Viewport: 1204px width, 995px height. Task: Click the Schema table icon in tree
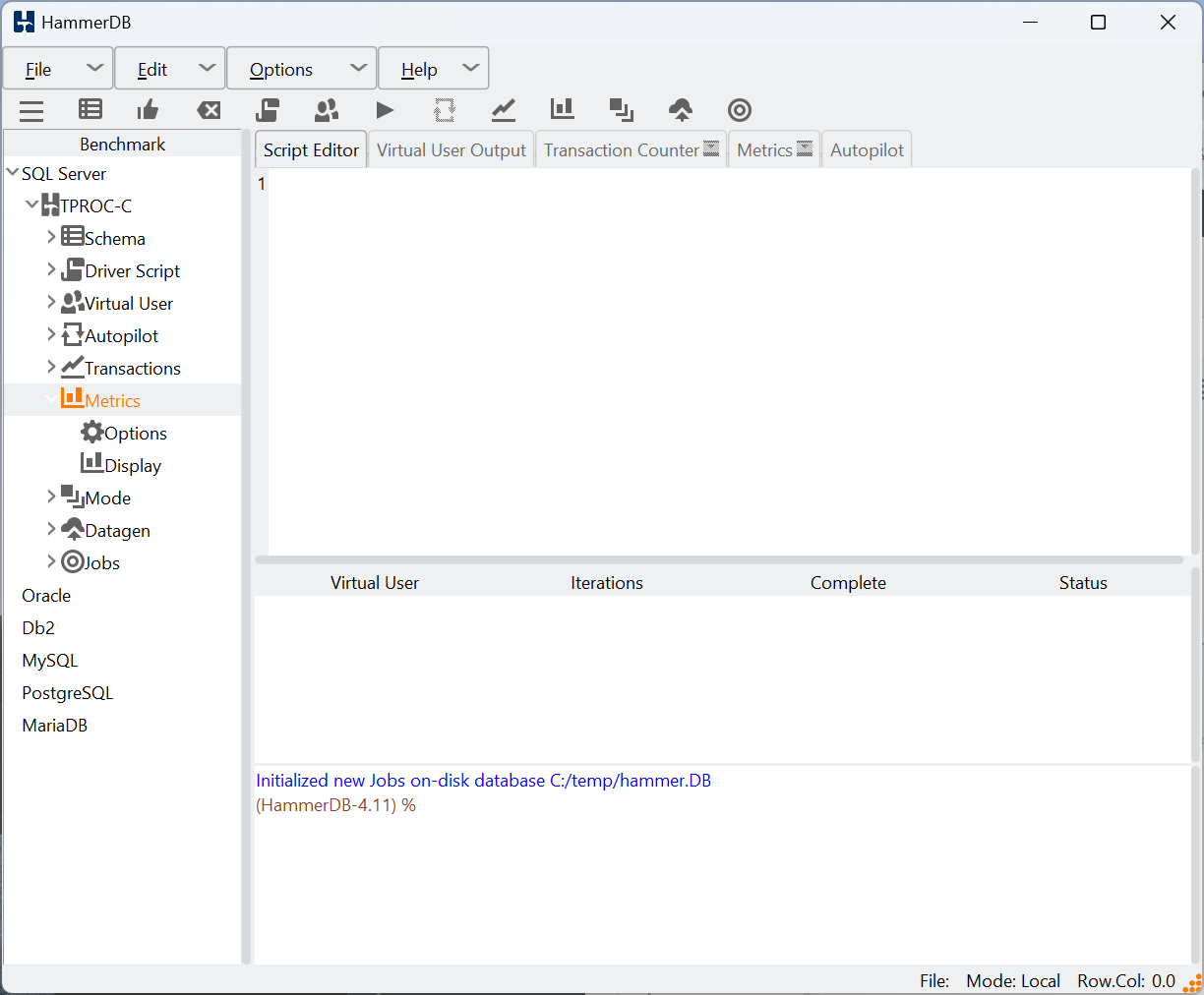tap(72, 236)
